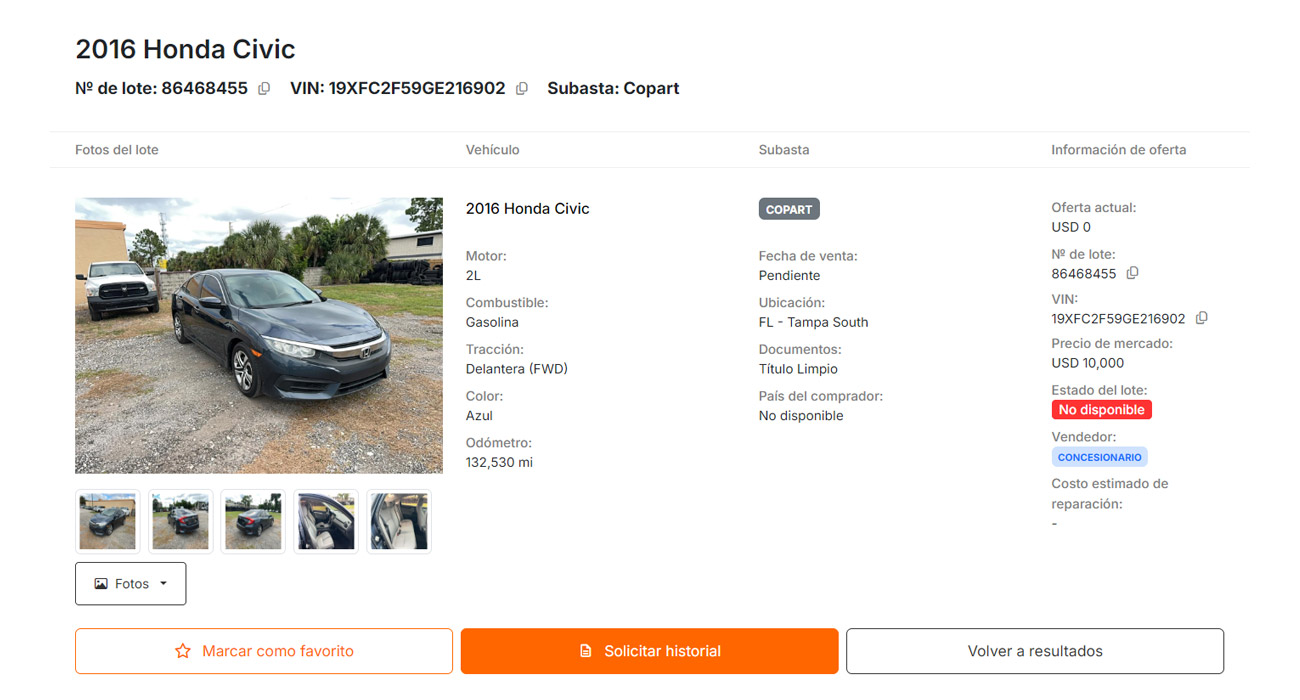Open the fifth rear seat thumbnail
Screen dimensions: 1300x700
[x=399, y=521]
